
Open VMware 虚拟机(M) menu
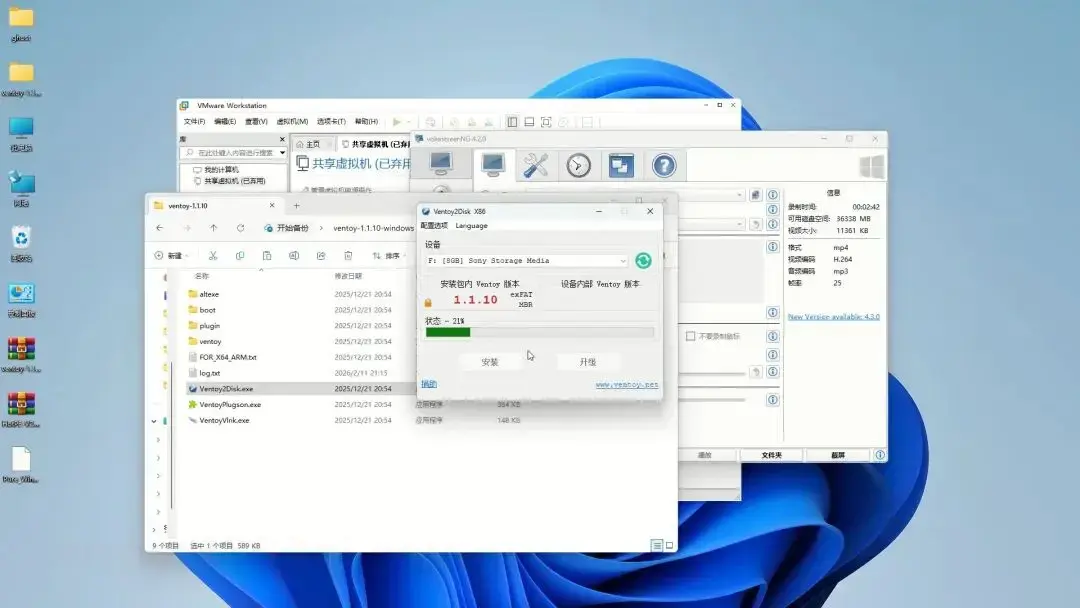tap(293, 122)
